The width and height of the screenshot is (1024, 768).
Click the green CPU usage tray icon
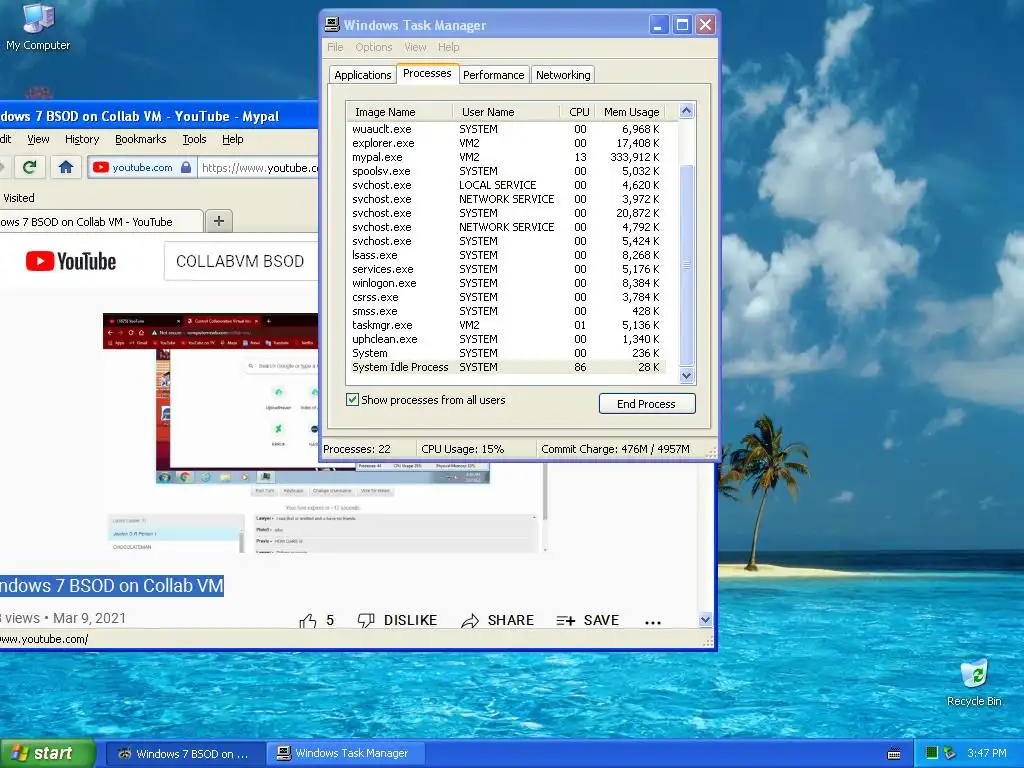coord(932,753)
